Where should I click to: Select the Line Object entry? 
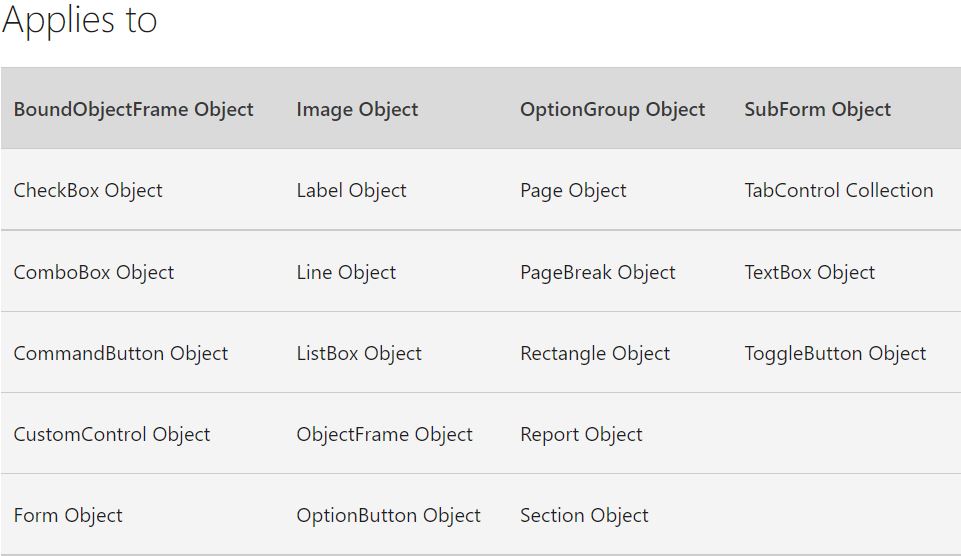coord(346,272)
